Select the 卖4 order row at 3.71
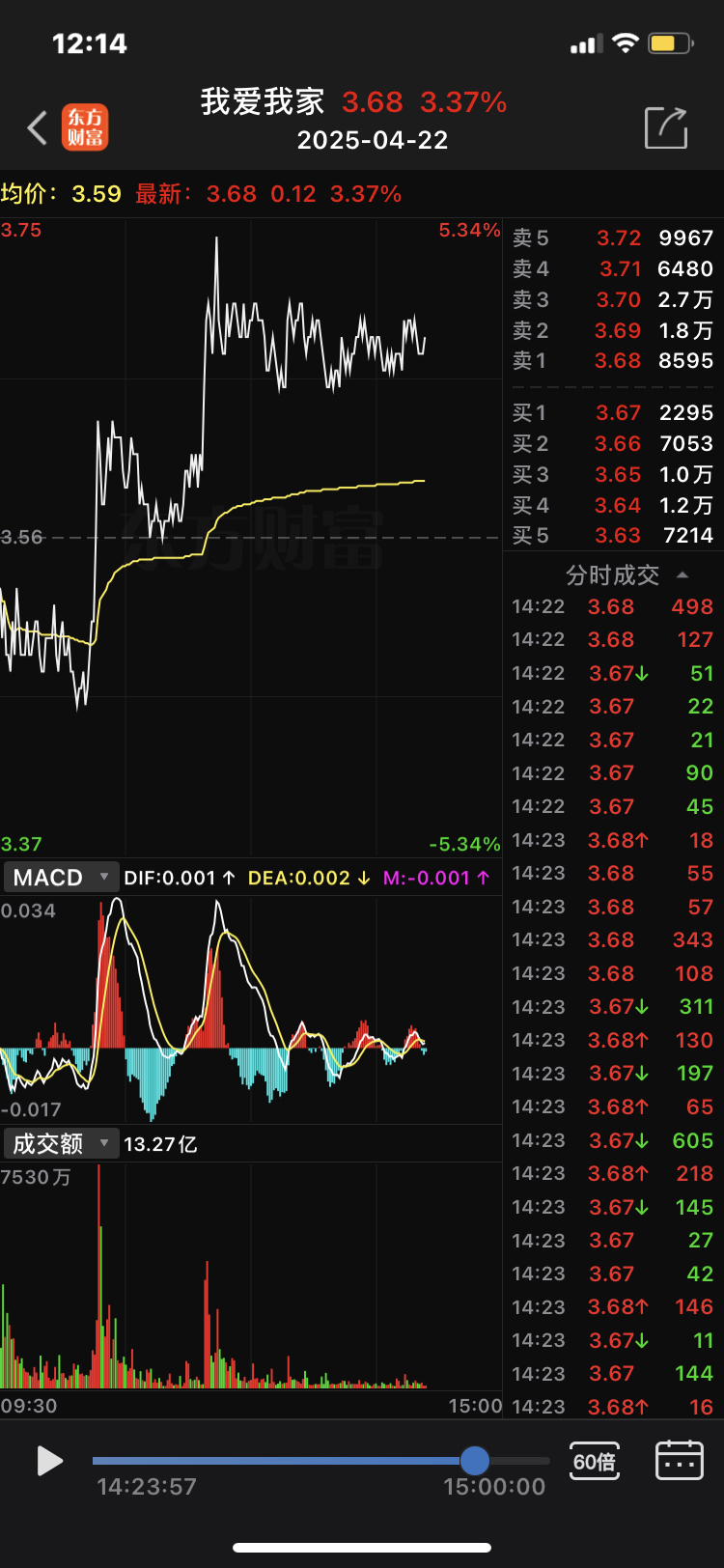Image resolution: width=724 pixels, height=1568 pixels. point(613,268)
